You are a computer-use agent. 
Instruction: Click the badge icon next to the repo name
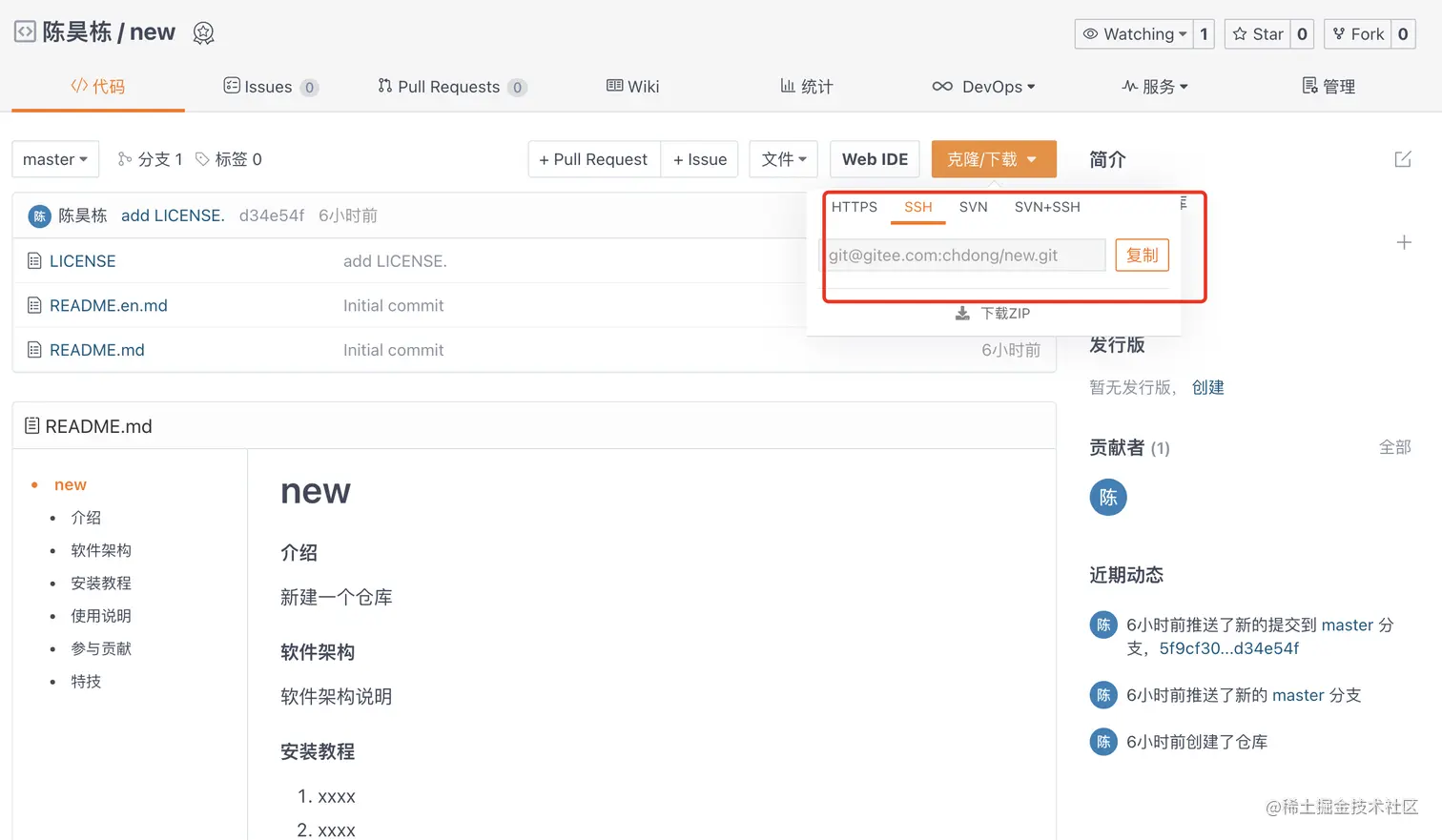pyautogui.click(x=203, y=33)
